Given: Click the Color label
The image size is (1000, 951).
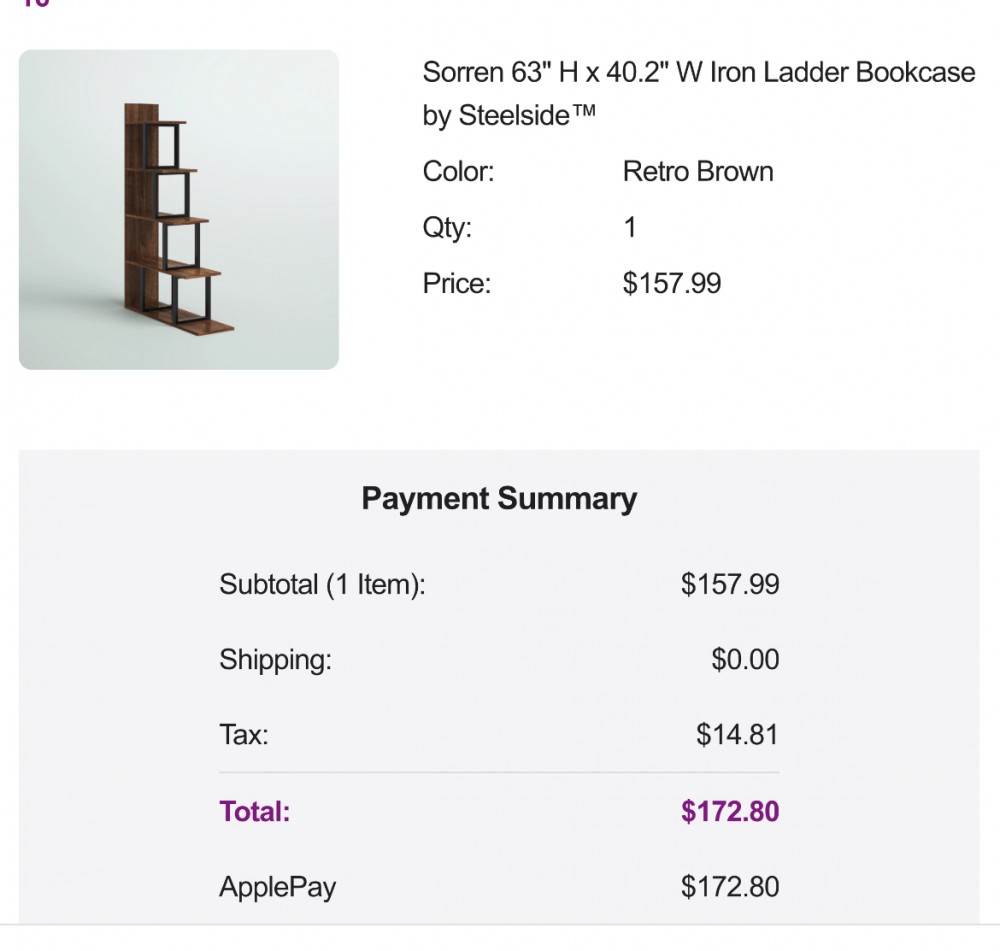Looking at the screenshot, I should (x=458, y=172).
